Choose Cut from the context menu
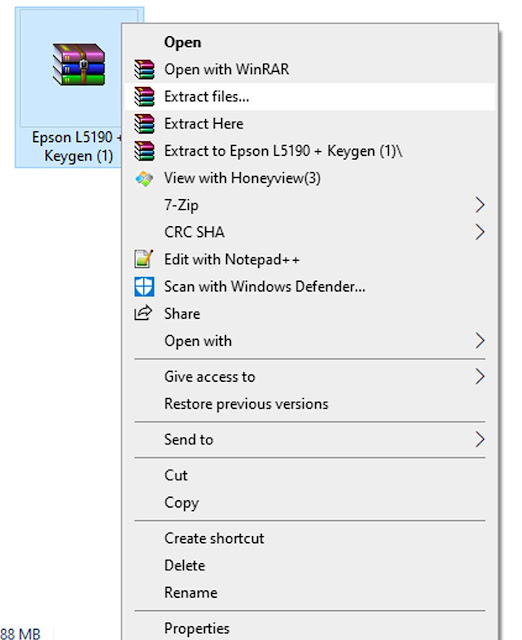This screenshot has width=522, height=640. pos(310,475)
